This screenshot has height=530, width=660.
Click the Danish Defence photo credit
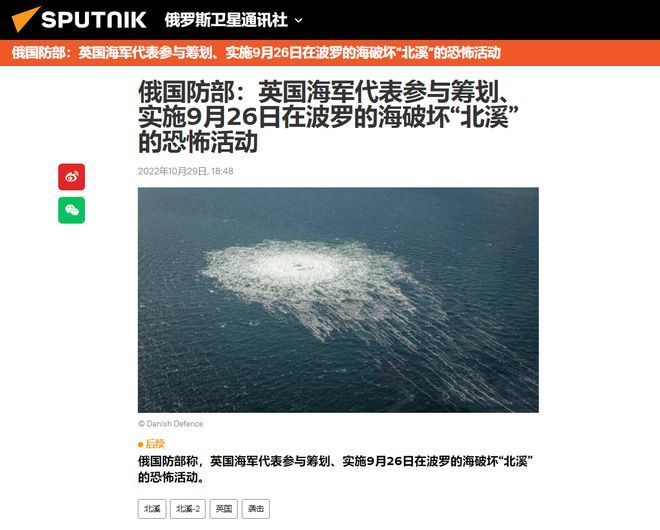pos(171,423)
